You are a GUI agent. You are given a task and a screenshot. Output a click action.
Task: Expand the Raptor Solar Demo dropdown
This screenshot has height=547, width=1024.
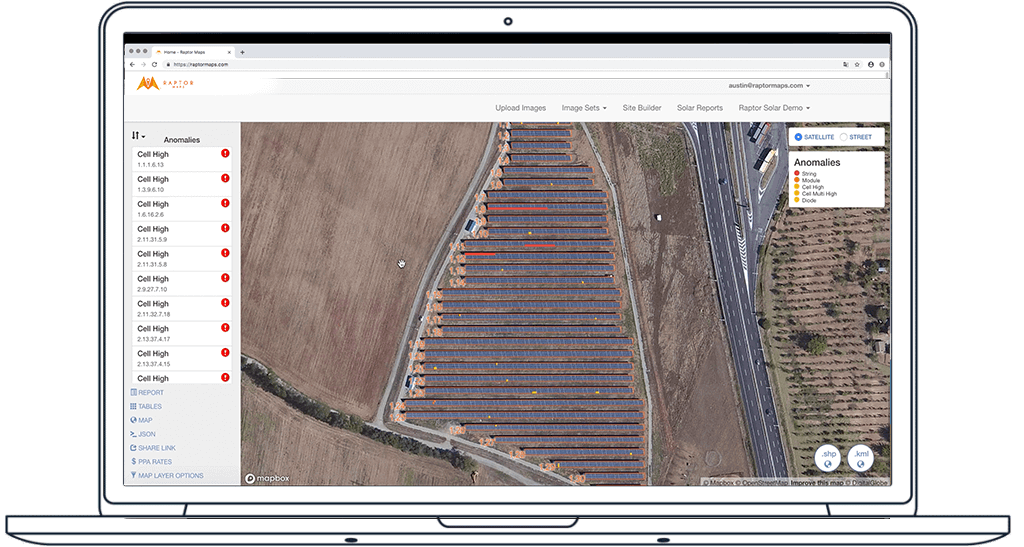coord(773,108)
